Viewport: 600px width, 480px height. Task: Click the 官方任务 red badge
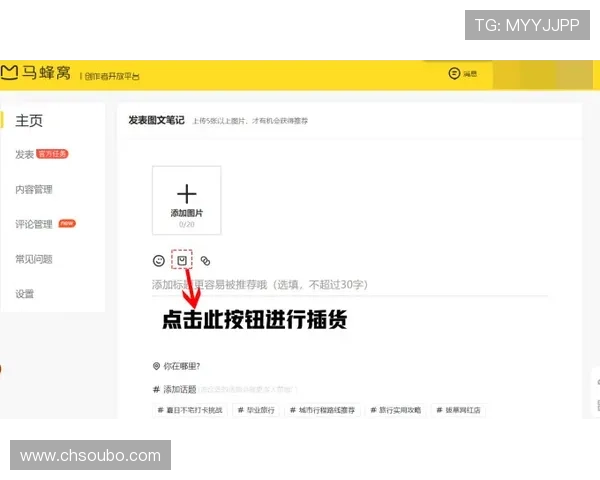52,154
